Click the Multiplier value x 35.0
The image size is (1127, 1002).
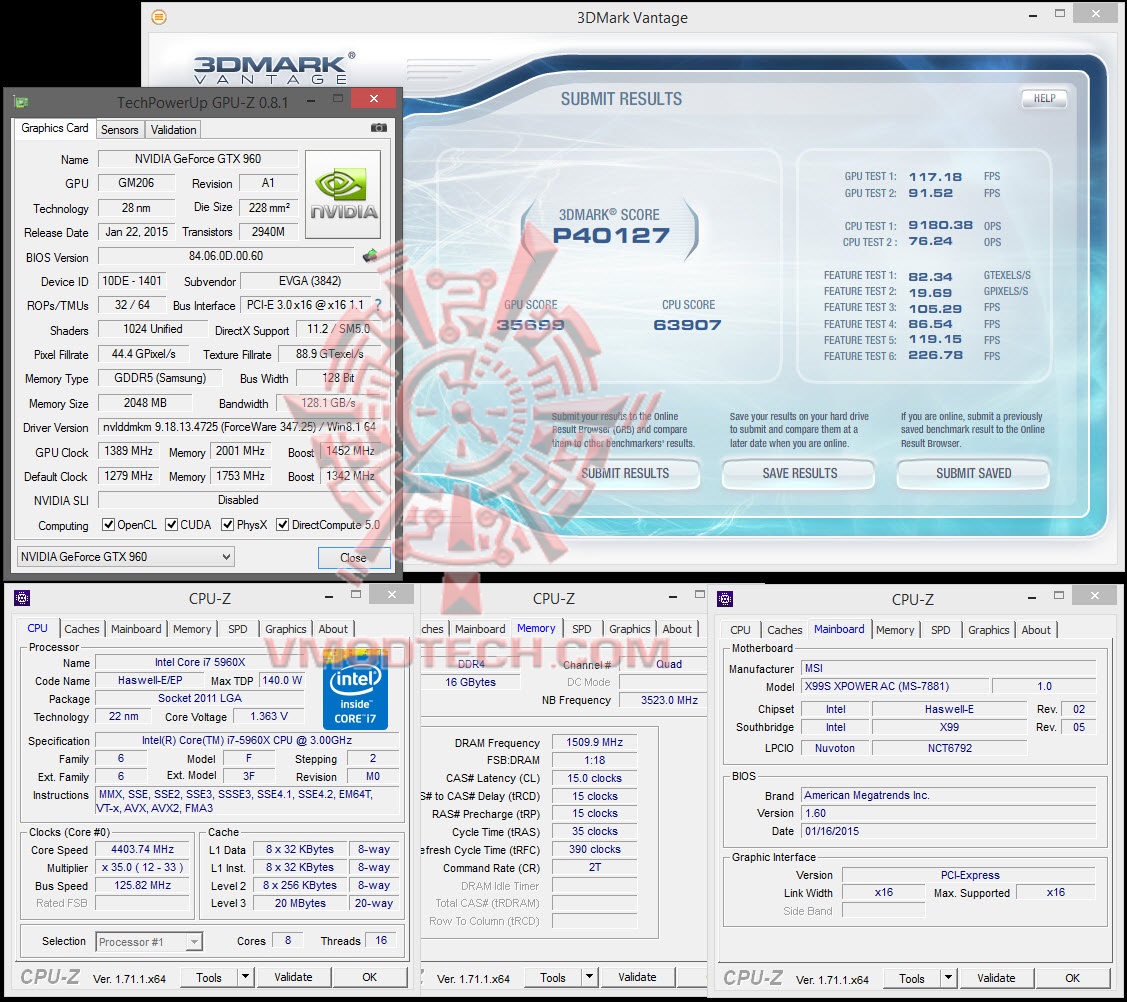[142, 868]
